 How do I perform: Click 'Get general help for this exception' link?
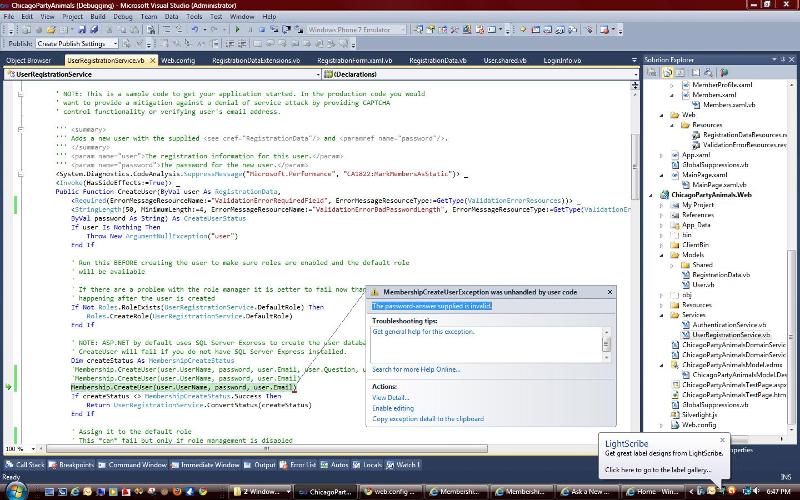423,332
